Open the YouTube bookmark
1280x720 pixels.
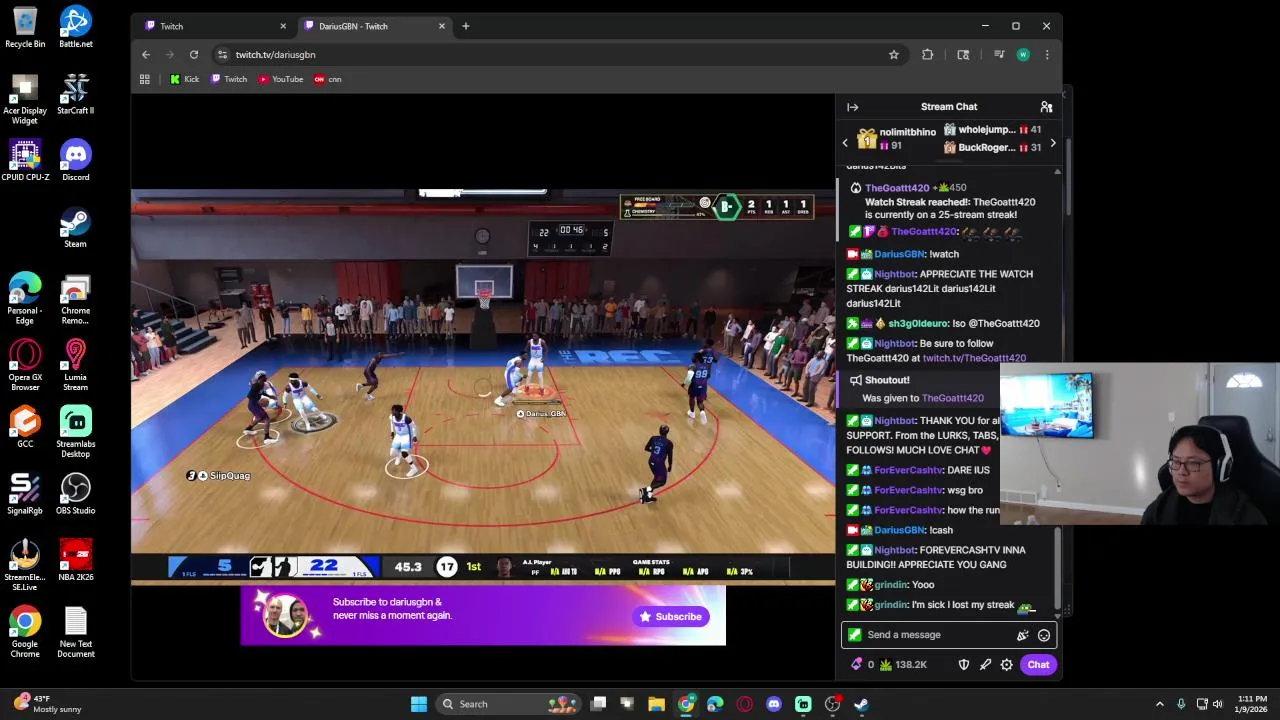pos(281,79)
